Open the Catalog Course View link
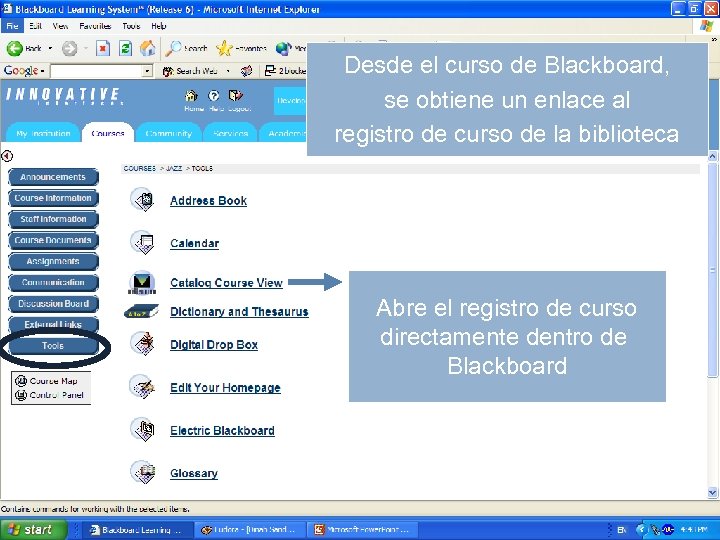720x540 pixels. tap(226, 283)
